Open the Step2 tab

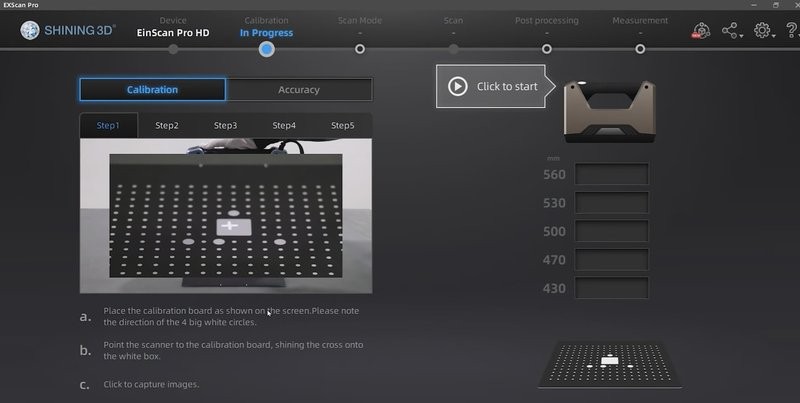coord(167,126)
